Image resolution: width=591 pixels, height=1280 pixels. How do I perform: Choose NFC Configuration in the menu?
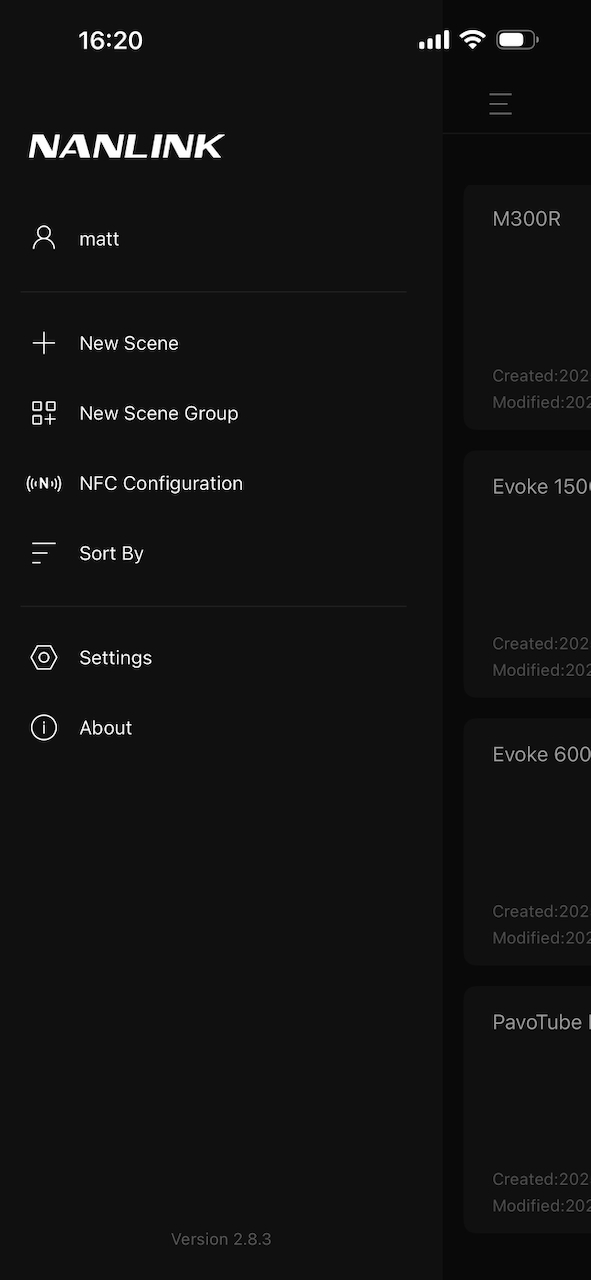point(161,483)
